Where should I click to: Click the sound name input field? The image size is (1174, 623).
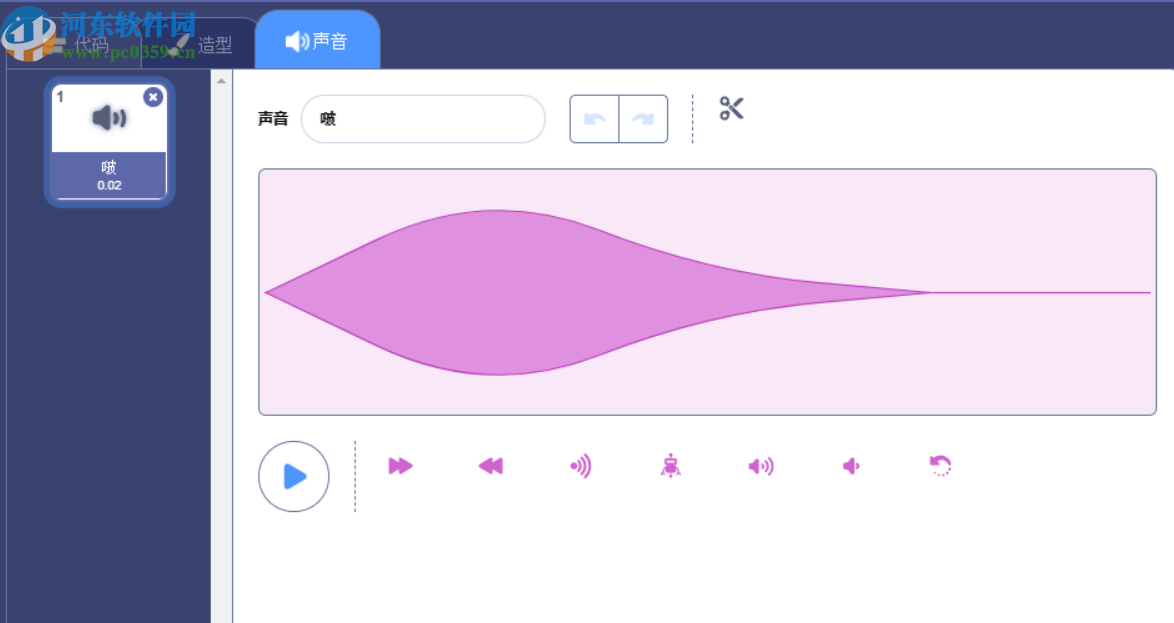423,118
